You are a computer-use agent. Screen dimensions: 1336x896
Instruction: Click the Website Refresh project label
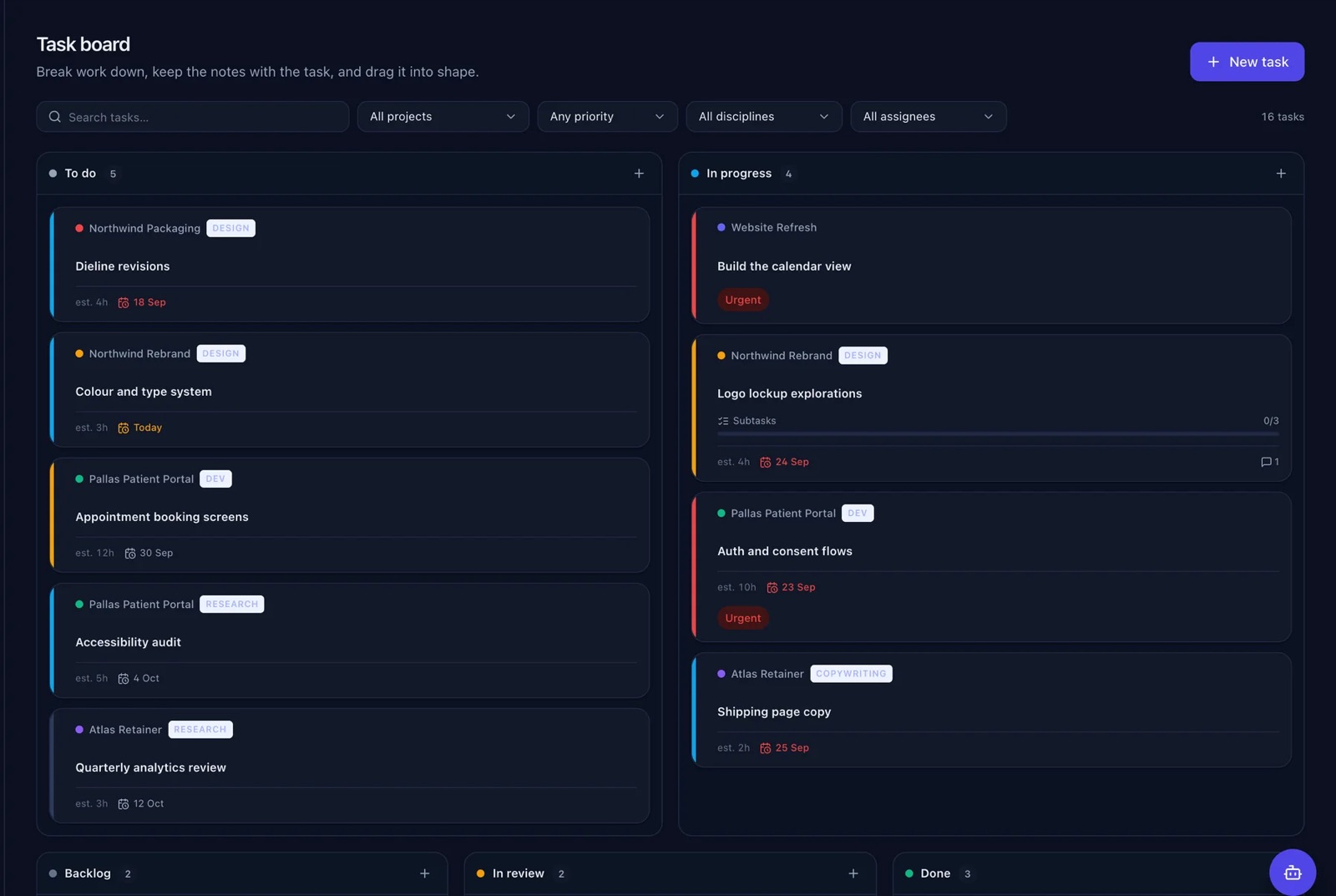click(774, 228)
